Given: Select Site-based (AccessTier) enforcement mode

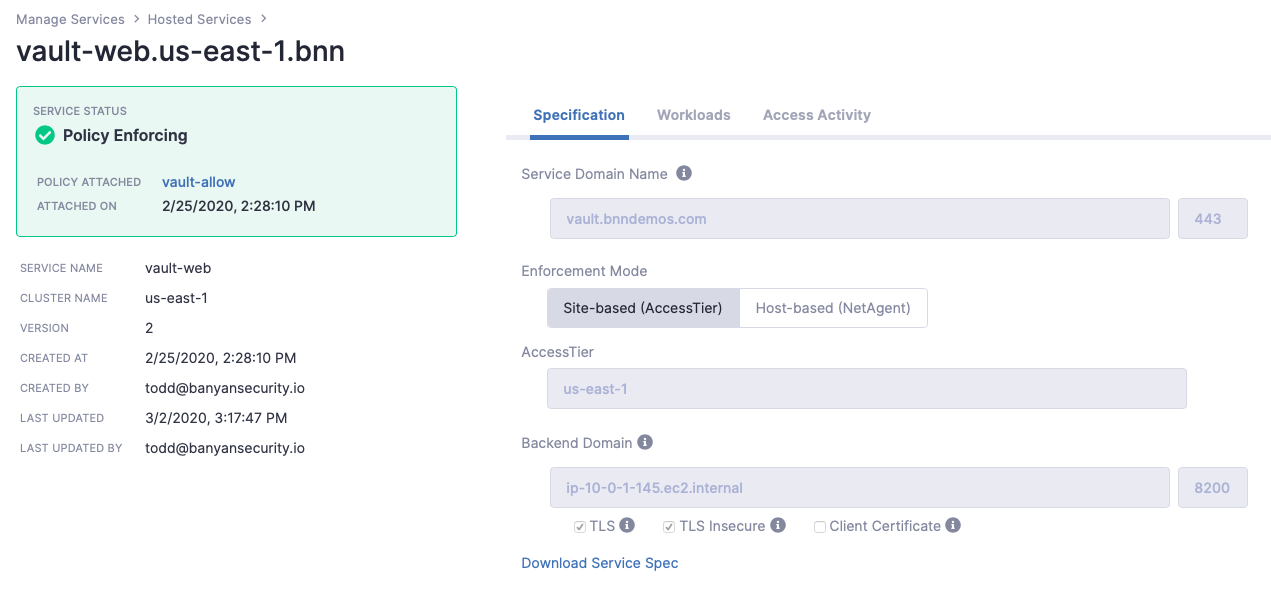Looking at the screenshot, I should point(643,308).
